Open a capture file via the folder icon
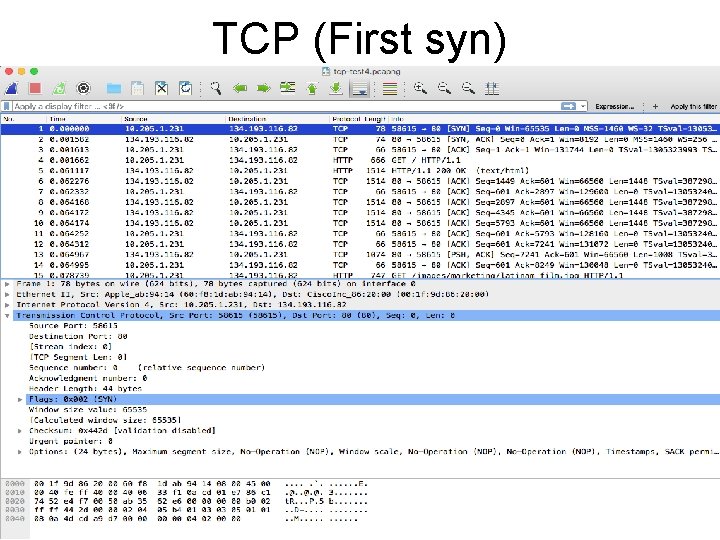This screenshot has height=540, width=720. [x=113, y=88]
